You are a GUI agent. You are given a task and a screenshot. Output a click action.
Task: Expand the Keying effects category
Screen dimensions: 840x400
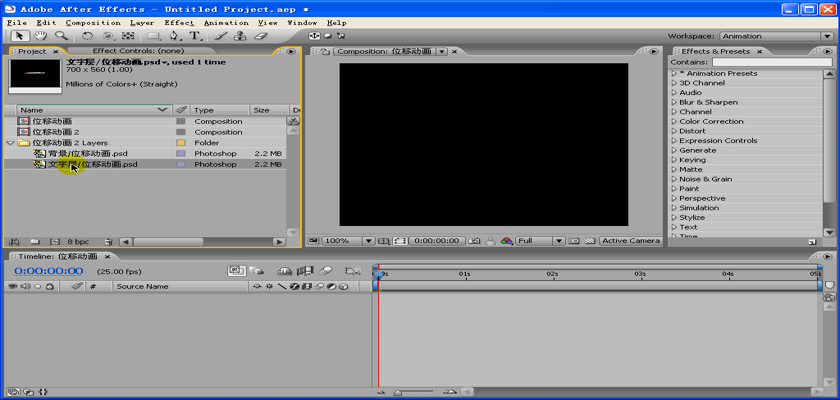(674, 160)
